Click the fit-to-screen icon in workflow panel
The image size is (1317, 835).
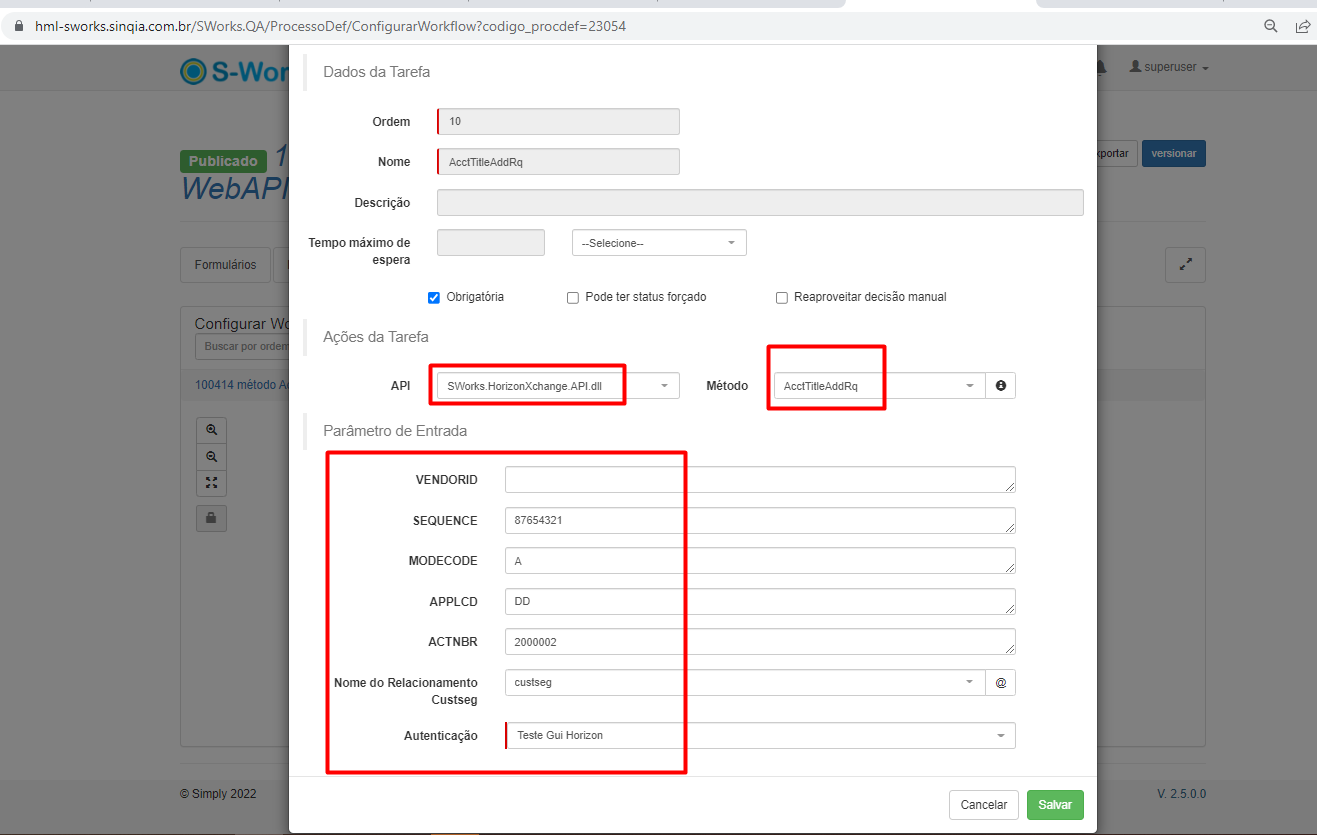point(211,483)
